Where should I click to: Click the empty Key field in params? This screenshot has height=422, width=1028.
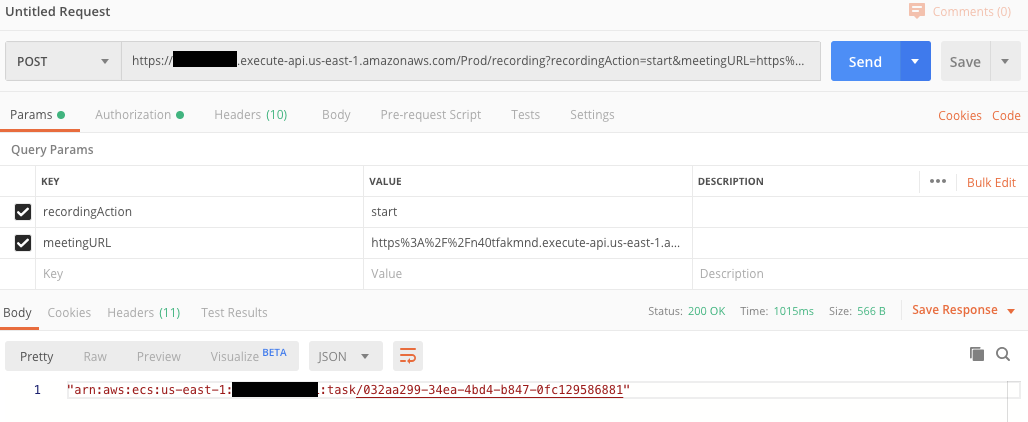(x=199, y=274)
